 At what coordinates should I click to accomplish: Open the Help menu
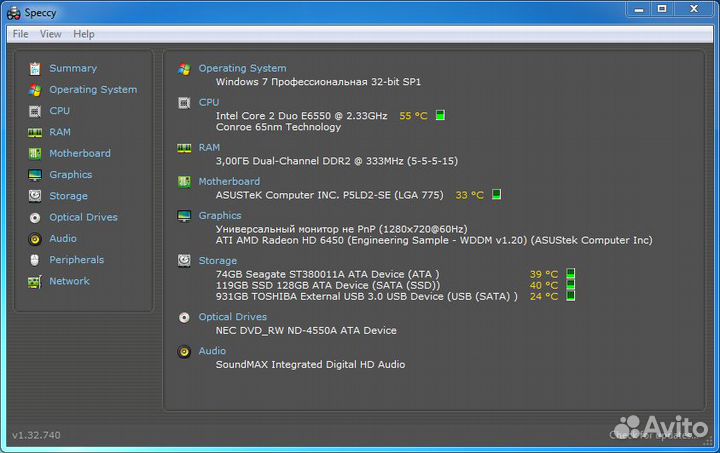tap(84, 34)
